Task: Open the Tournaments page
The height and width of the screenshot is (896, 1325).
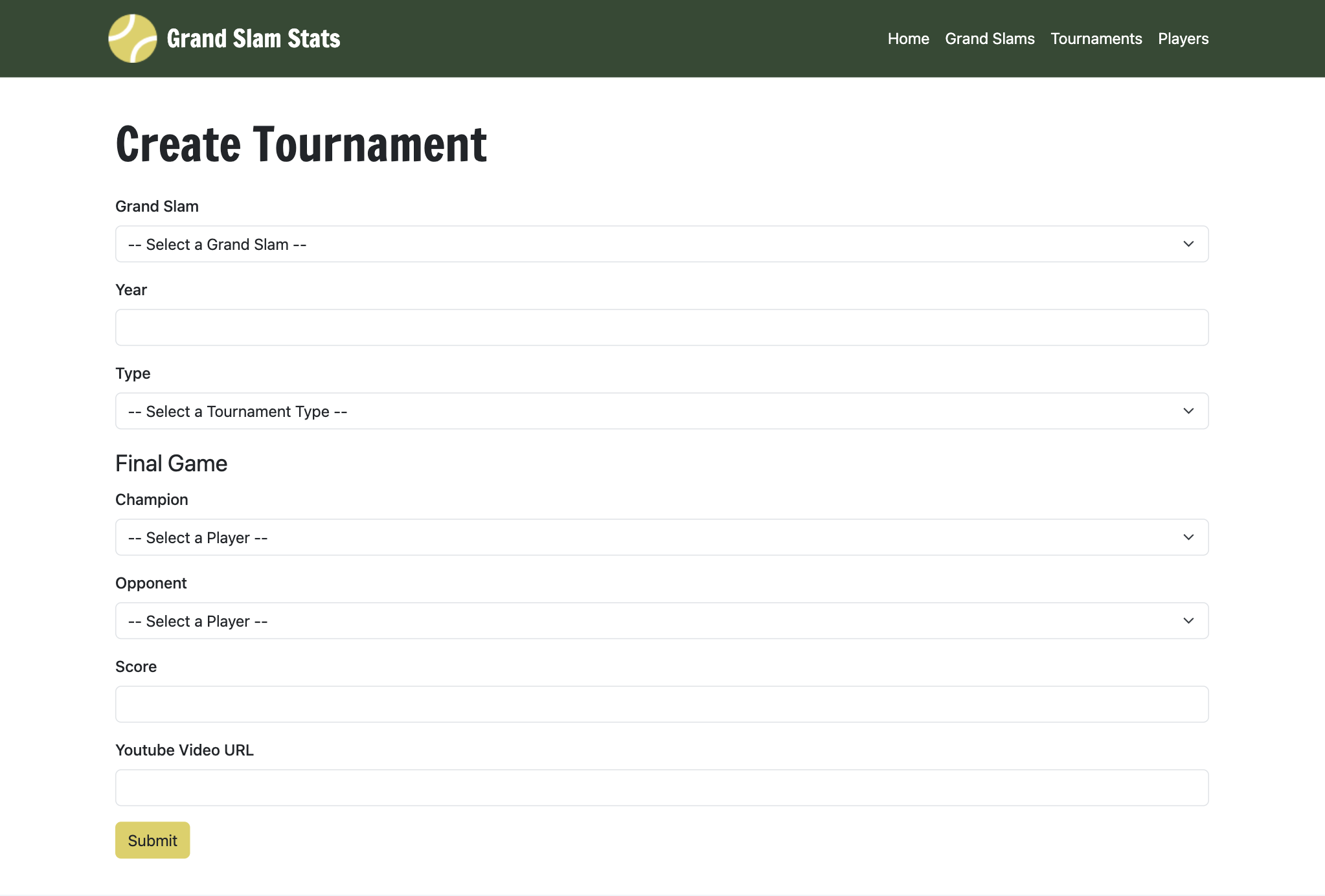Action: [1096, 38]
